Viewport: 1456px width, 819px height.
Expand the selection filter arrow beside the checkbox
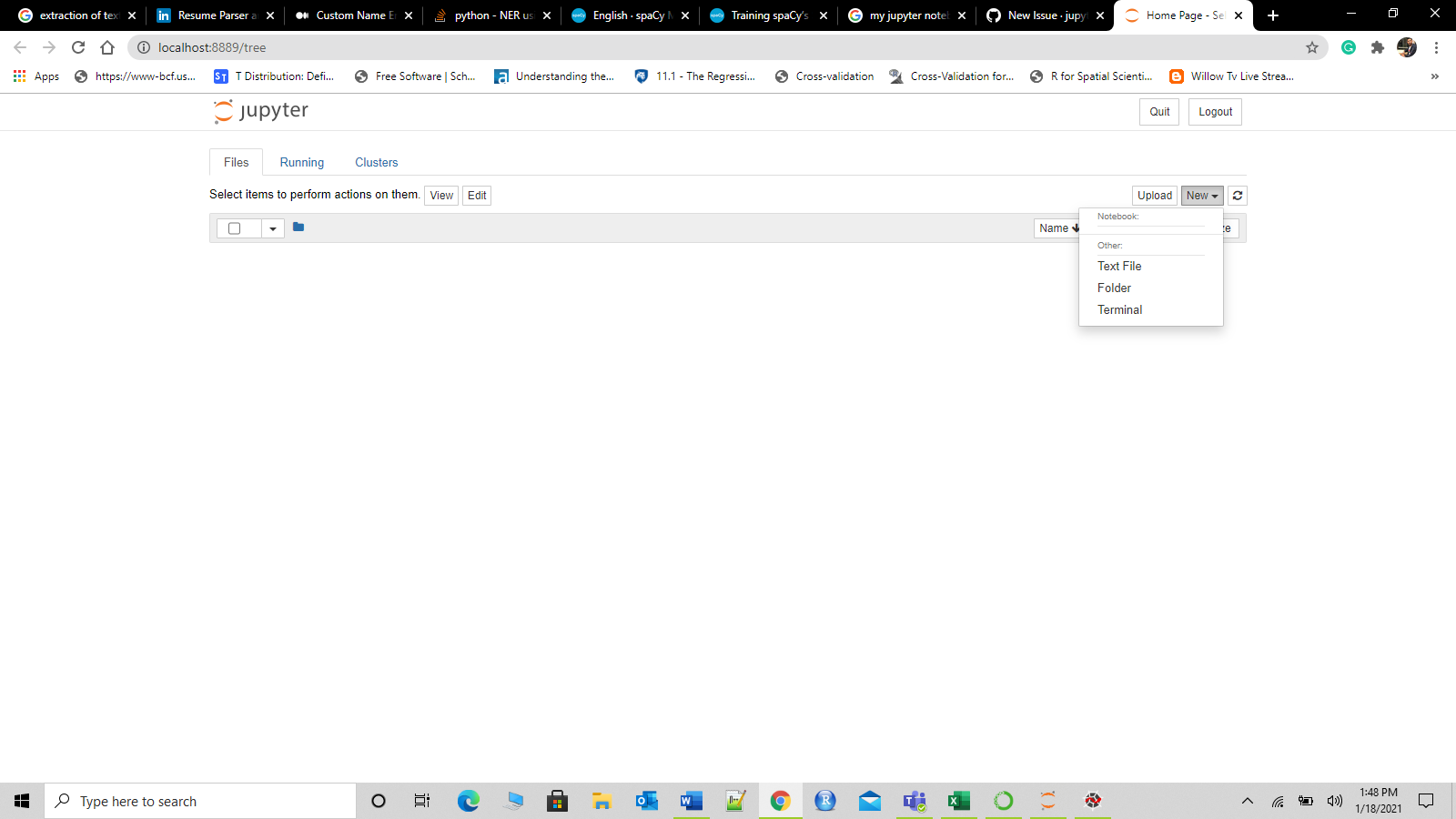(x=272, y=227)
